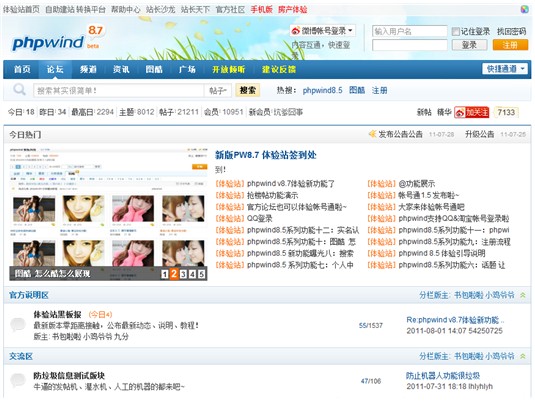Collapse the 交流区 section arrow
Viewport: 535px width, 402px height.
pos(522,356)
